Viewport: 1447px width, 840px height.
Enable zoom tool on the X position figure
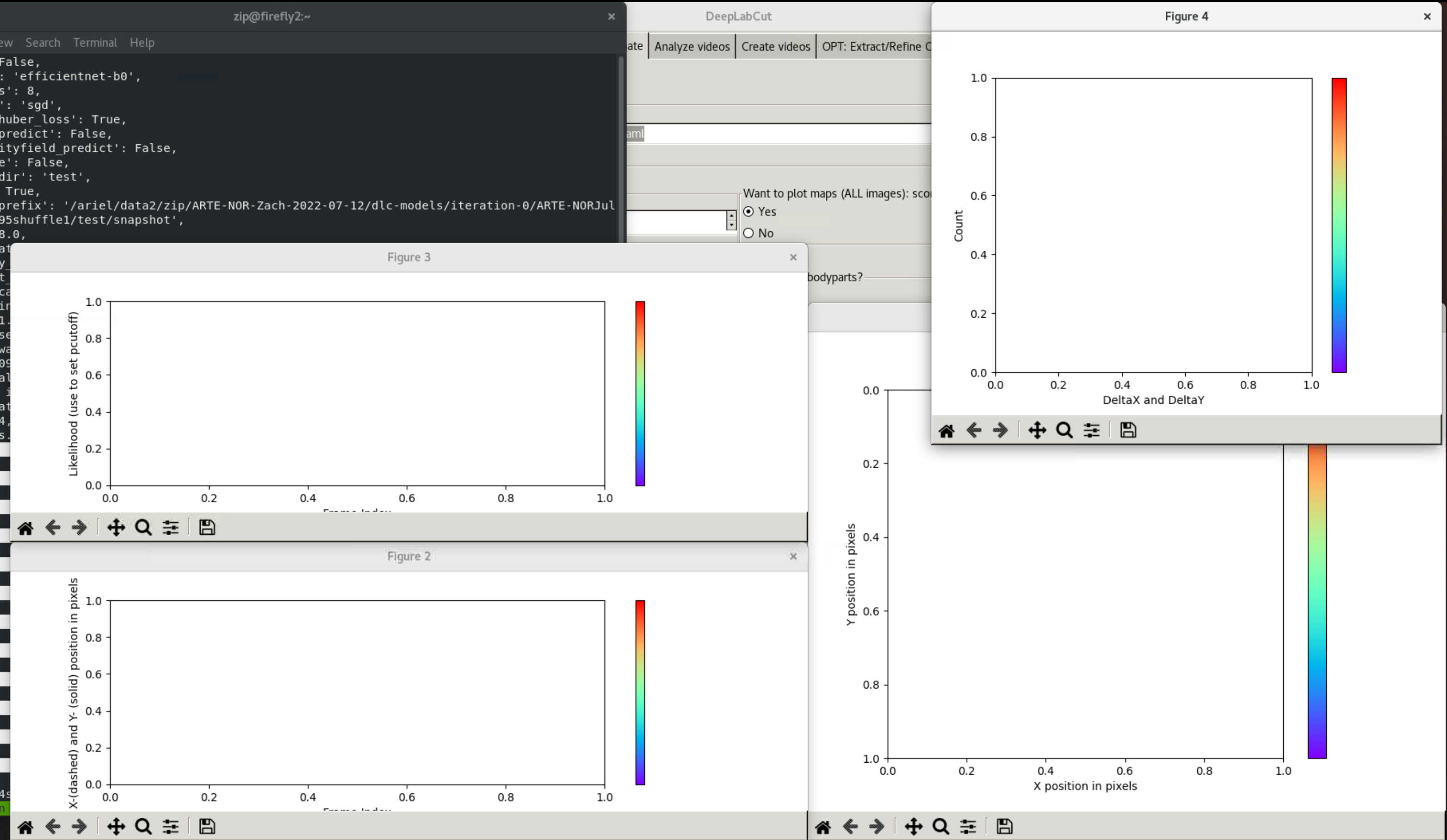click(940, 827)
